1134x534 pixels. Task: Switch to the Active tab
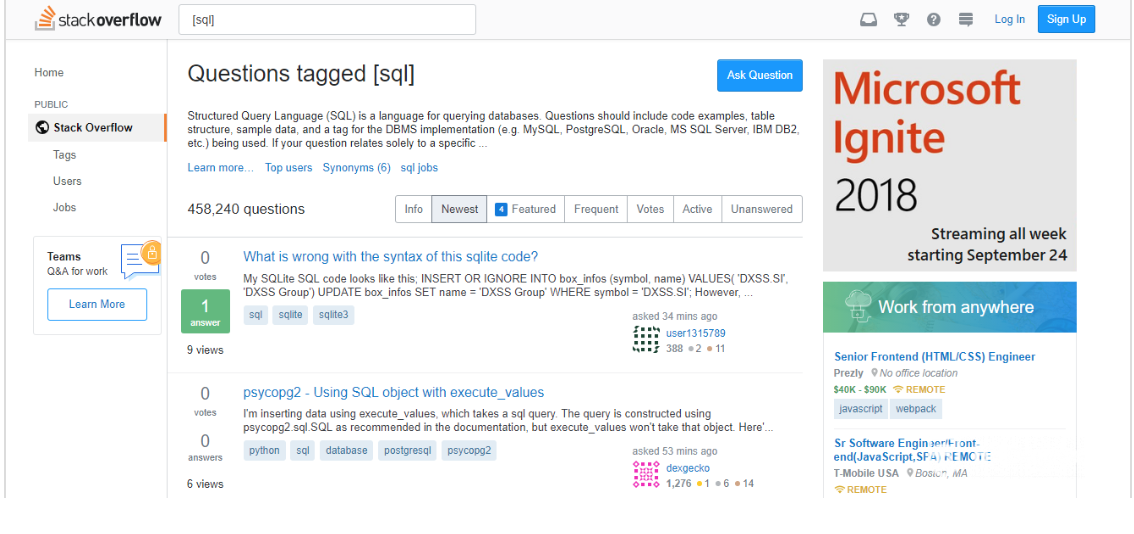tap(697, 209)
